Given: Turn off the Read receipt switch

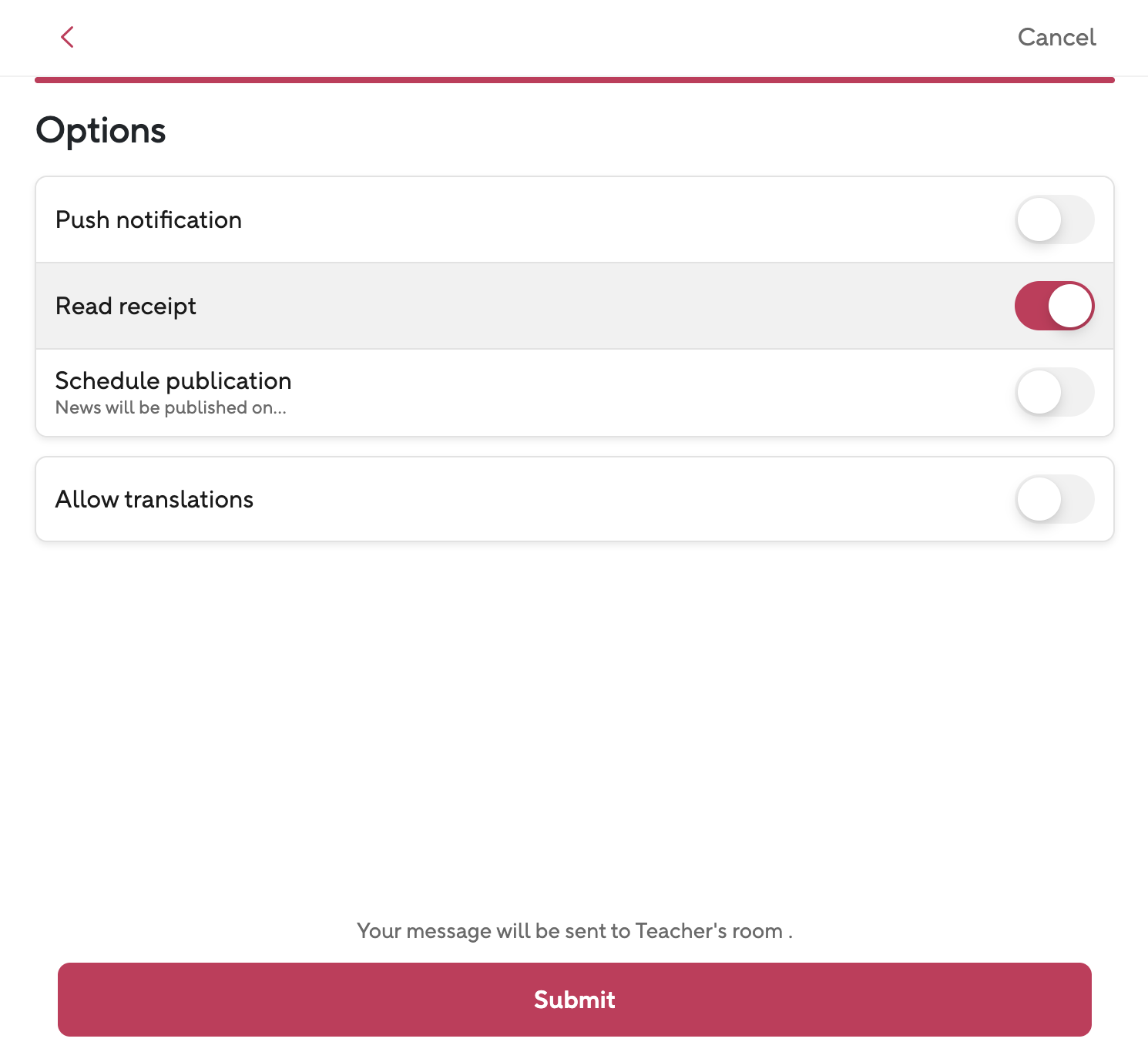Looking at the screenshot, I should click(1054, 306).
